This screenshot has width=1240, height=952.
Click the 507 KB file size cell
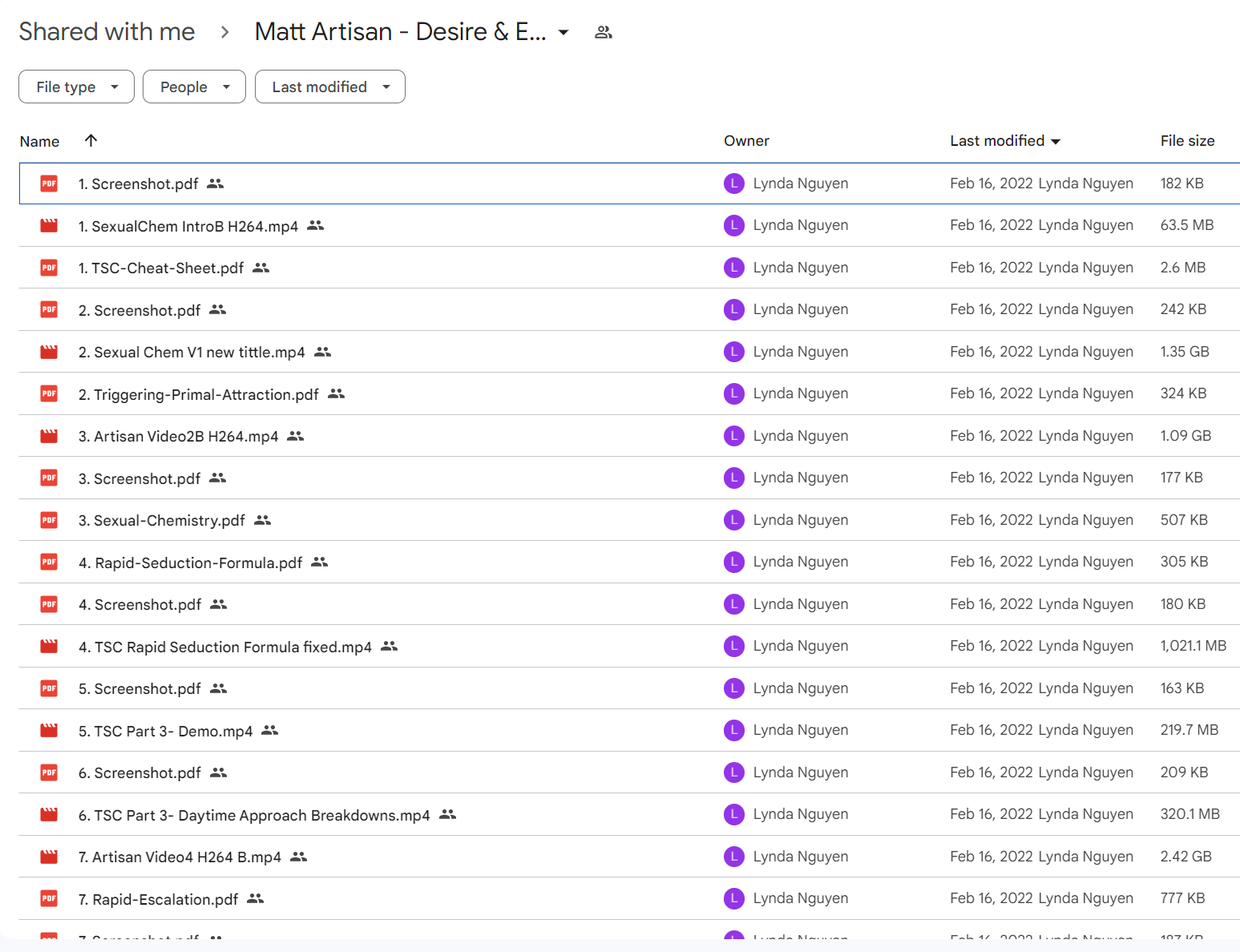1184,520
